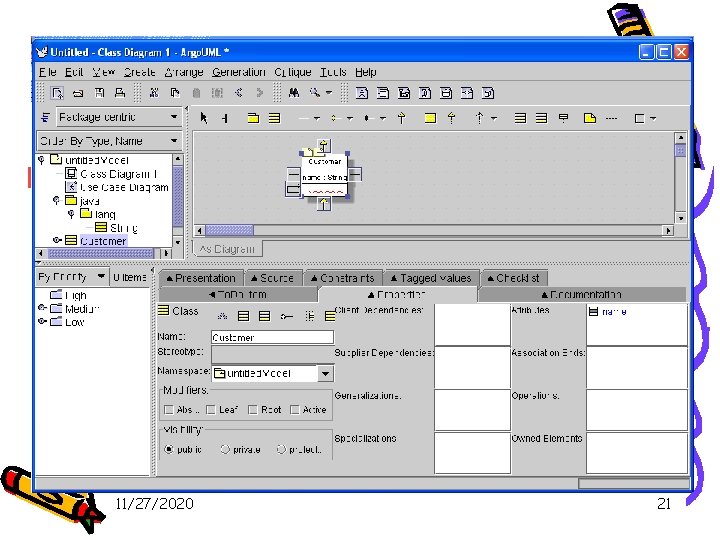Switch to the Tagged Values tab
This screenshot has height=540, width=720.
[431, 278]
